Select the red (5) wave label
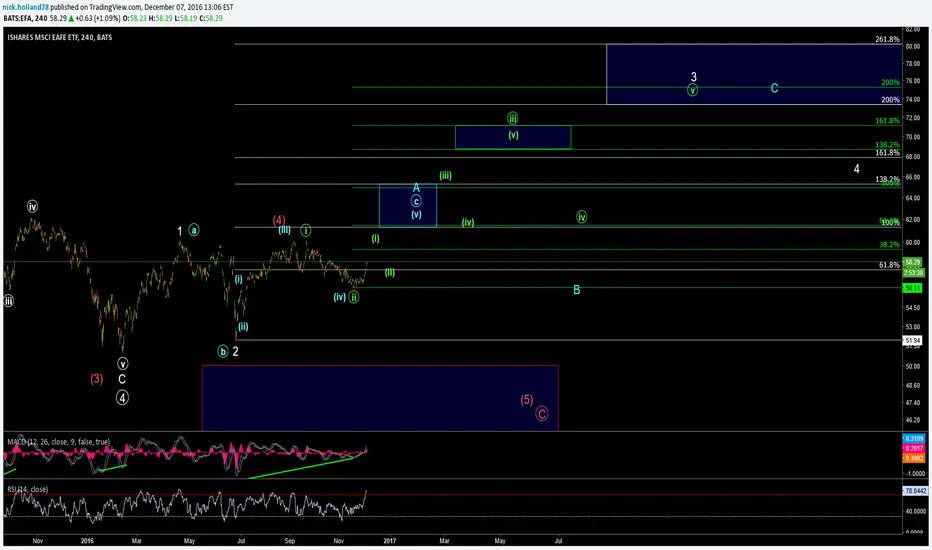 pos(527,400)
